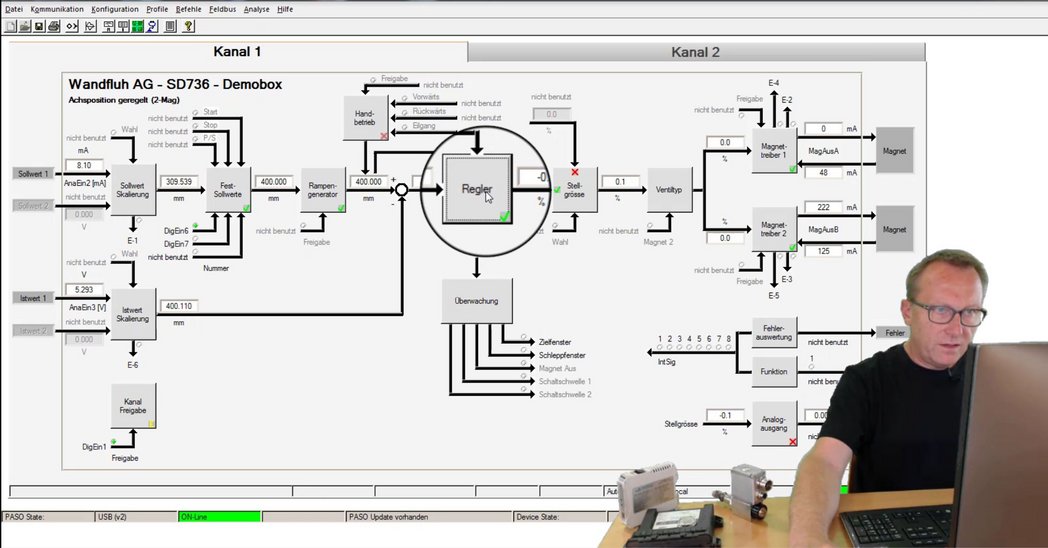This screenshot has height=548, width=1048.
Task: Click the 400.110 mm actual value field
Action: 179,306
